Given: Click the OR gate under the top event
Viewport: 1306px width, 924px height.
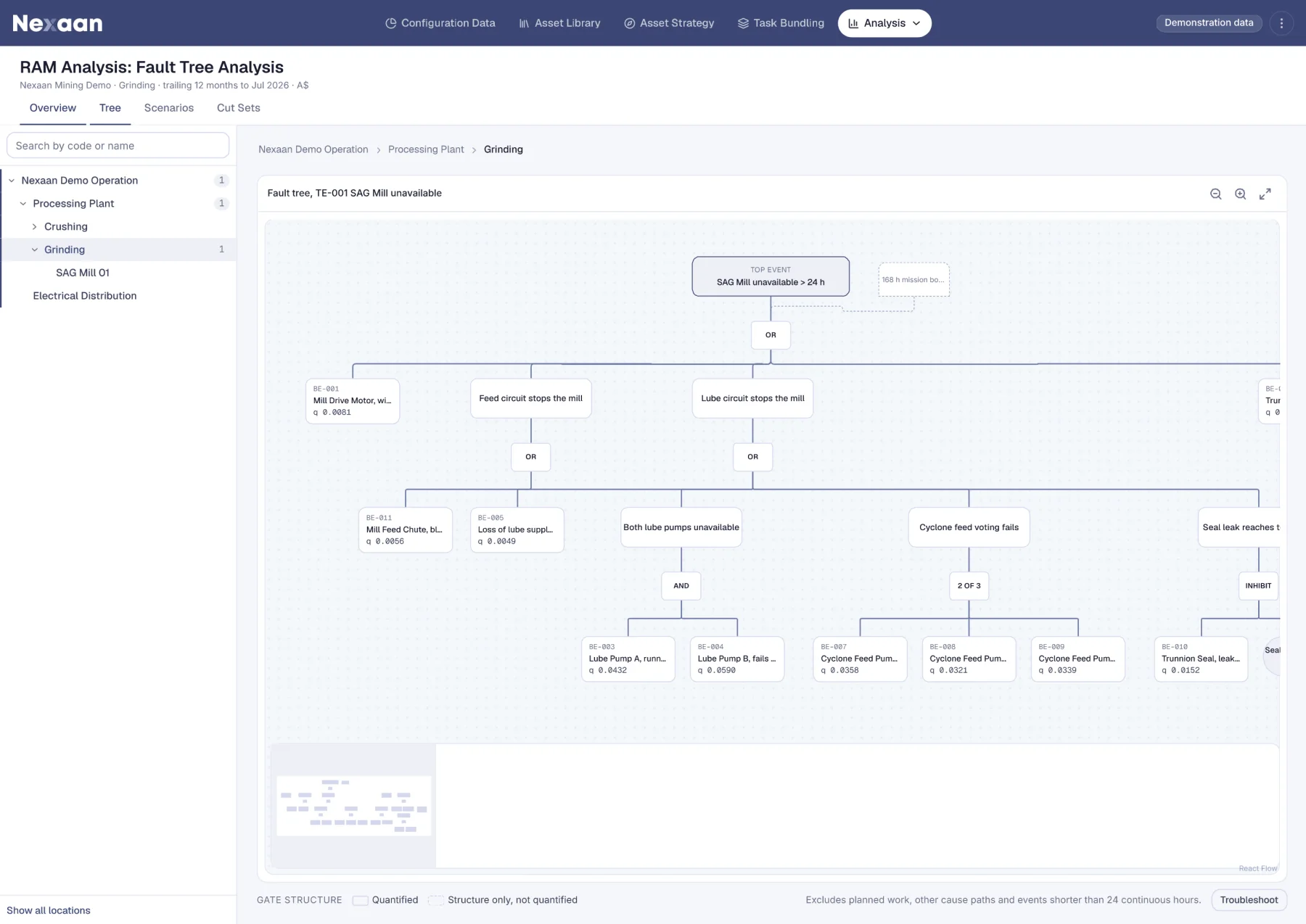Looking at the screenshot, I should pos(771,335).
